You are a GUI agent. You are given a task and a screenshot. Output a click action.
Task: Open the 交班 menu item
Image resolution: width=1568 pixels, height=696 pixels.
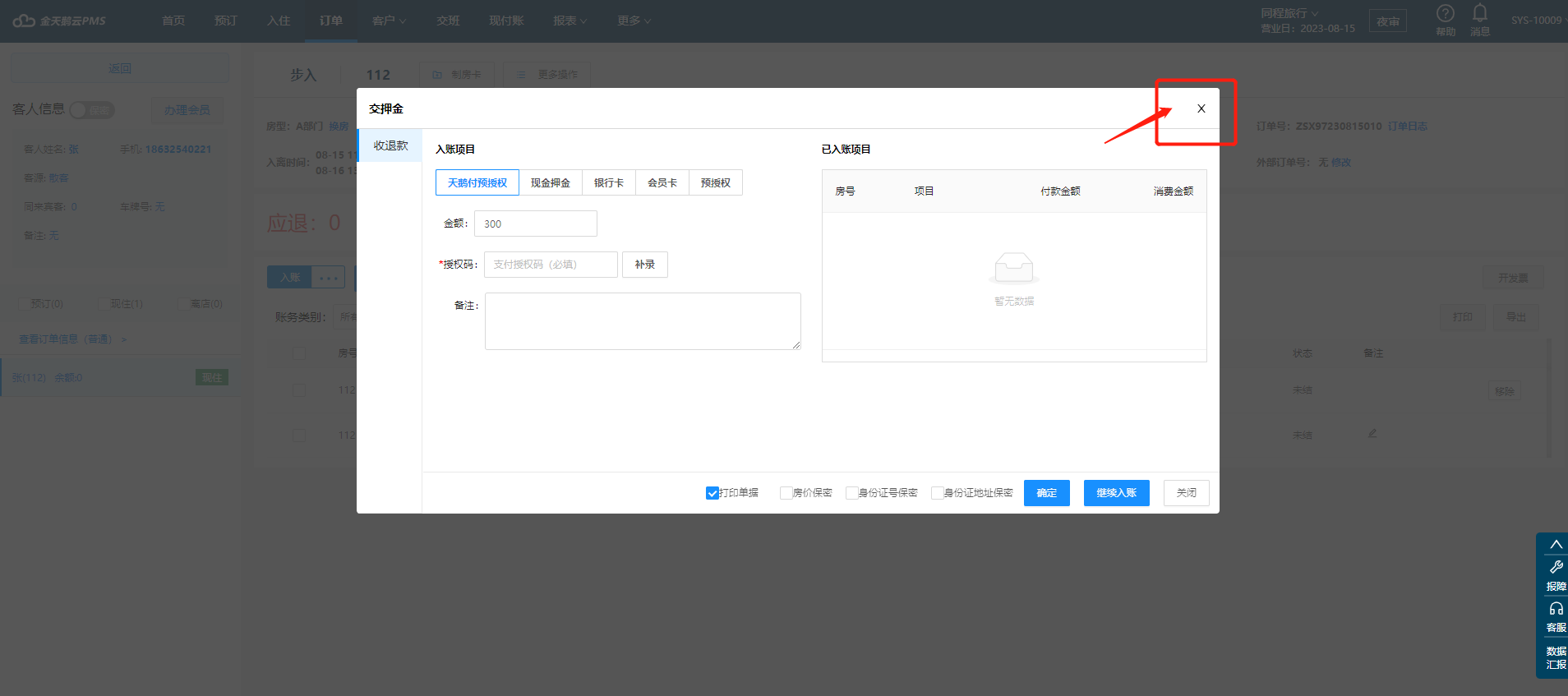pyautogui.click(x=448, y=21)
